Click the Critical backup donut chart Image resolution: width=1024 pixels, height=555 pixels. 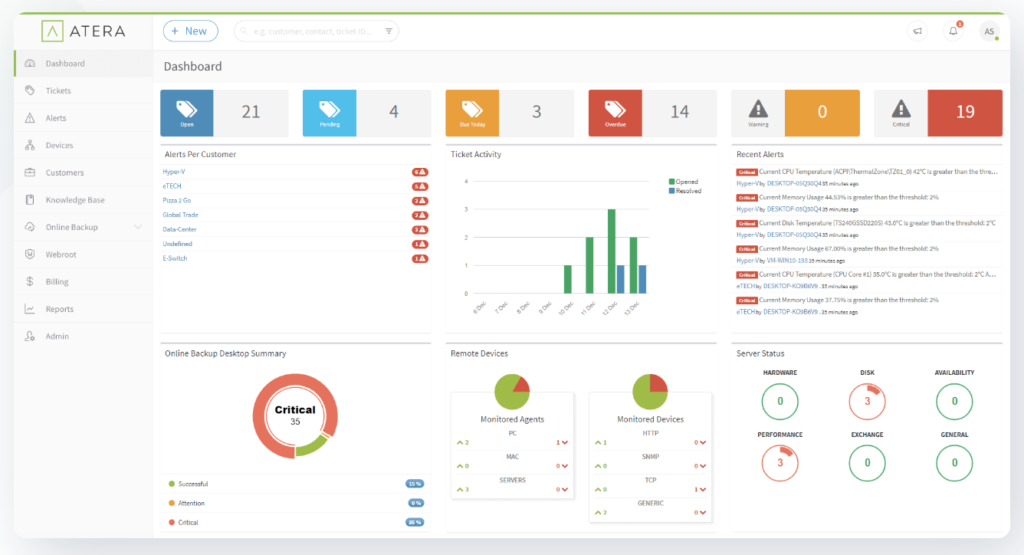295,416
